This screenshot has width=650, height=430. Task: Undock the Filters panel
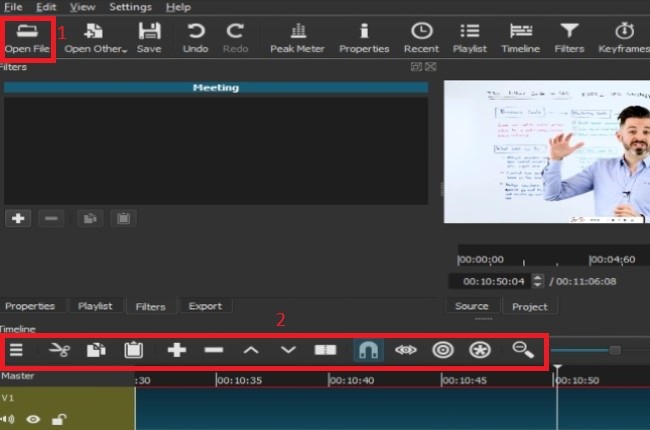tap(416, 66)
